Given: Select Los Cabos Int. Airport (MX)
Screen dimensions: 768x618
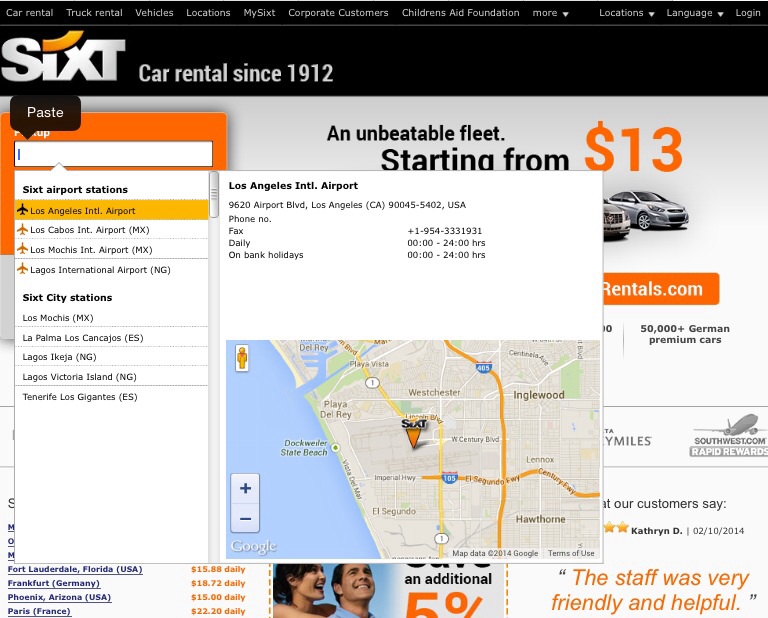Looking at the screenshot, I should (111, 230).
